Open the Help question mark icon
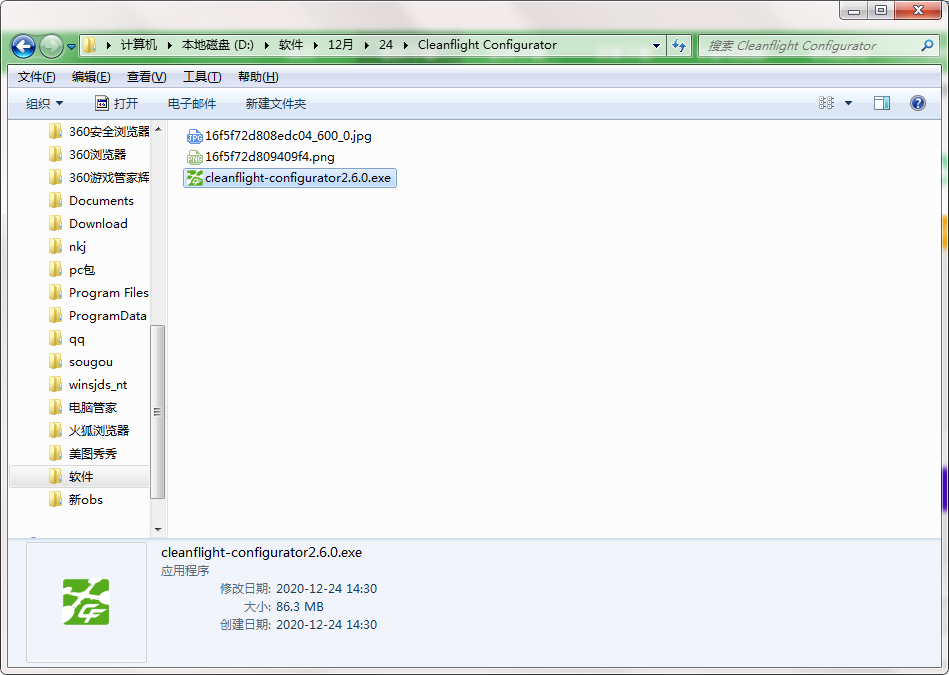 point(917,102)
